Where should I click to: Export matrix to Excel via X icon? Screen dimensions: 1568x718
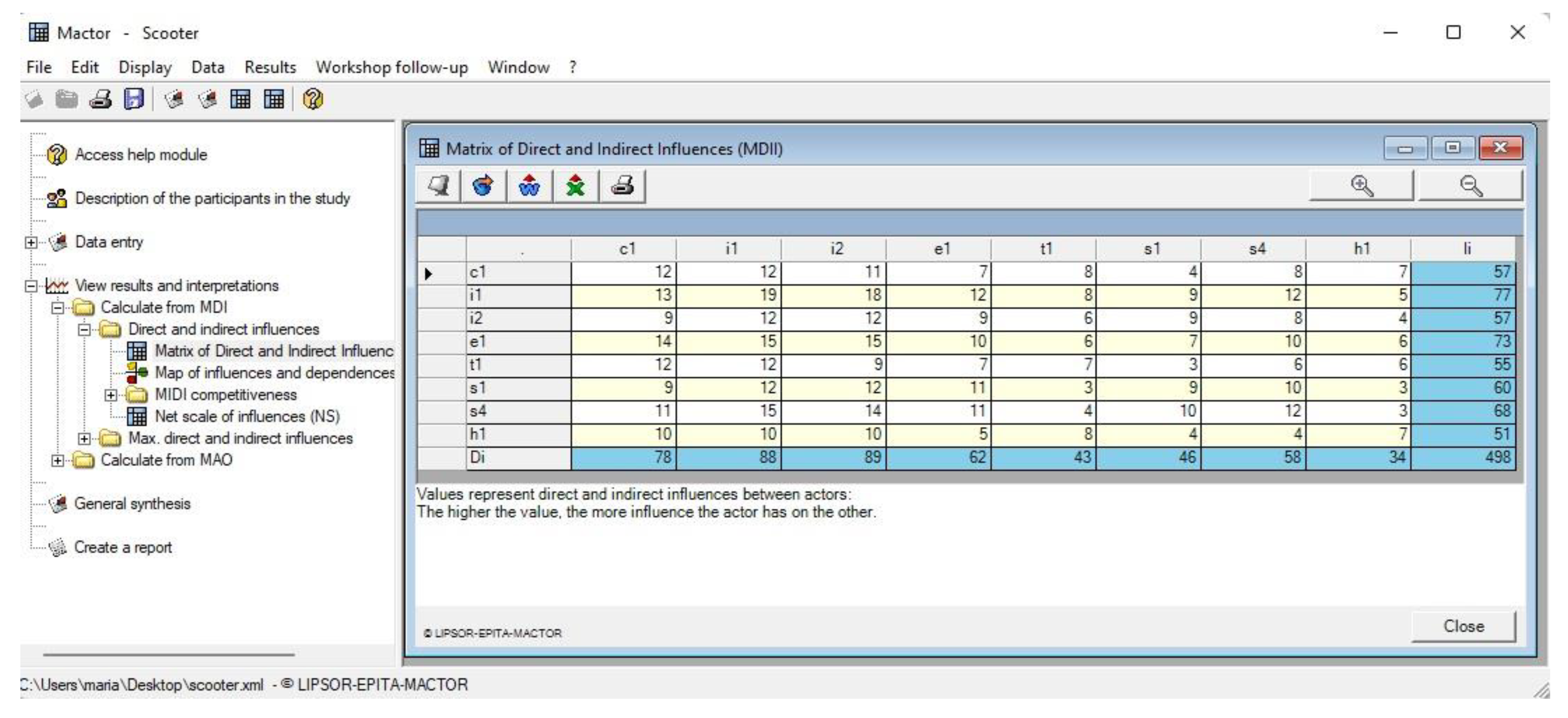tap(575, 186)
